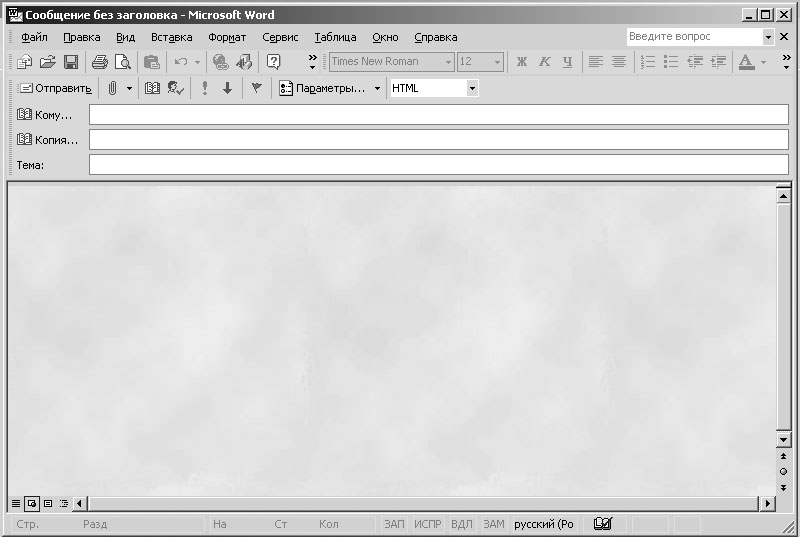This screenshot has width=800, height=537.
Task: Toggle underline formatting (Ч)
Action: pos(568,62)
